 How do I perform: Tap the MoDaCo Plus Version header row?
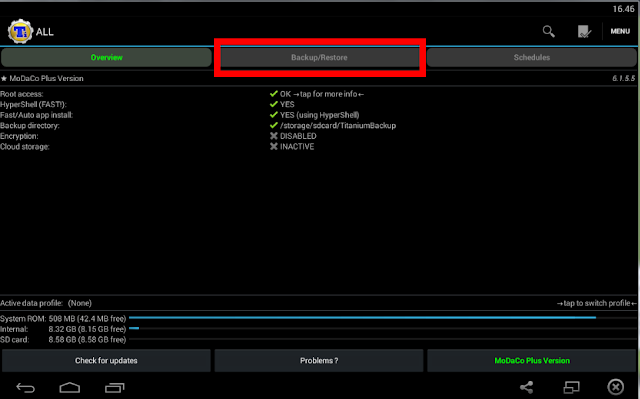(x=318, y=78)
